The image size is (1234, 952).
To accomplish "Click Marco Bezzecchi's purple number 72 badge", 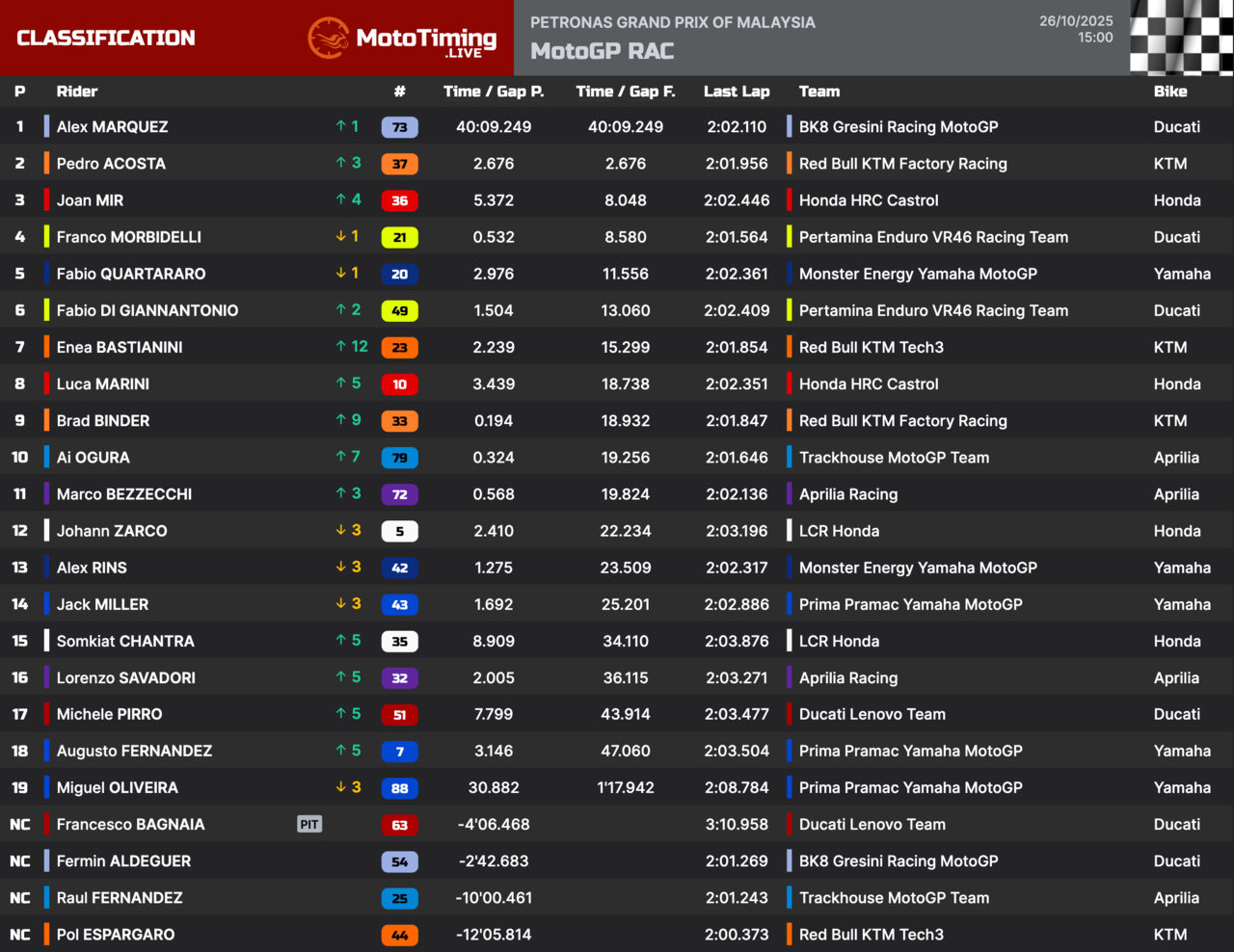I will [399, 494].
